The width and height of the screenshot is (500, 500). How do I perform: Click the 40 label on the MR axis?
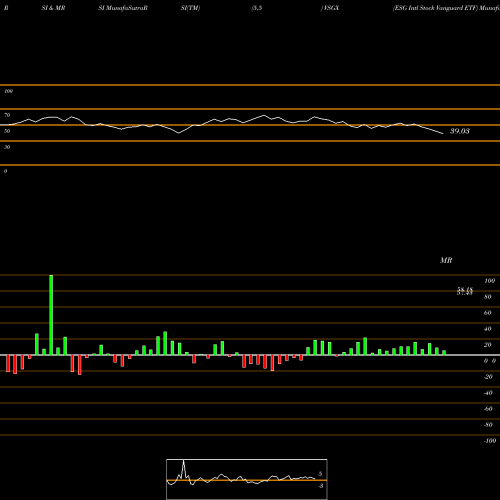click(x=488, y=329)
